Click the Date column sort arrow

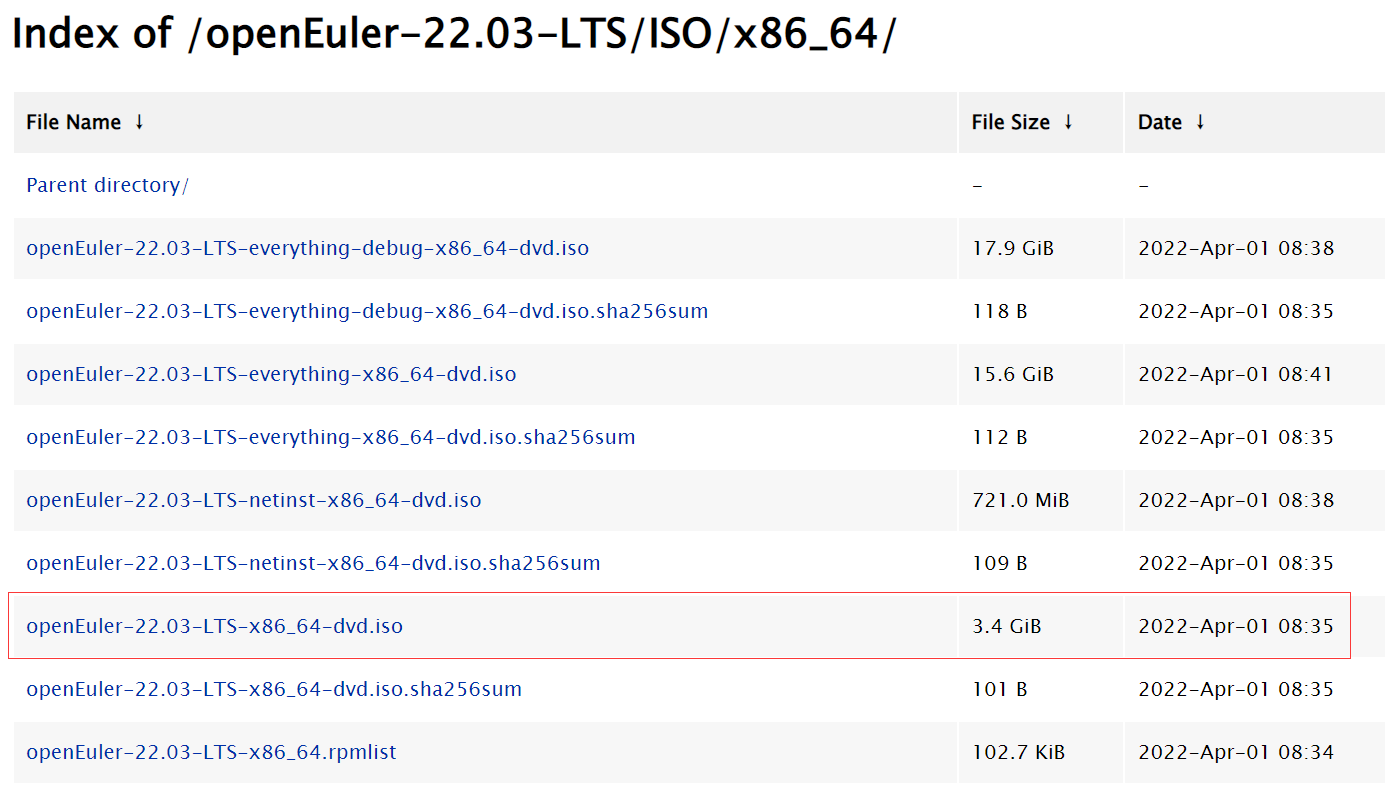click(x=1202, y=121)
